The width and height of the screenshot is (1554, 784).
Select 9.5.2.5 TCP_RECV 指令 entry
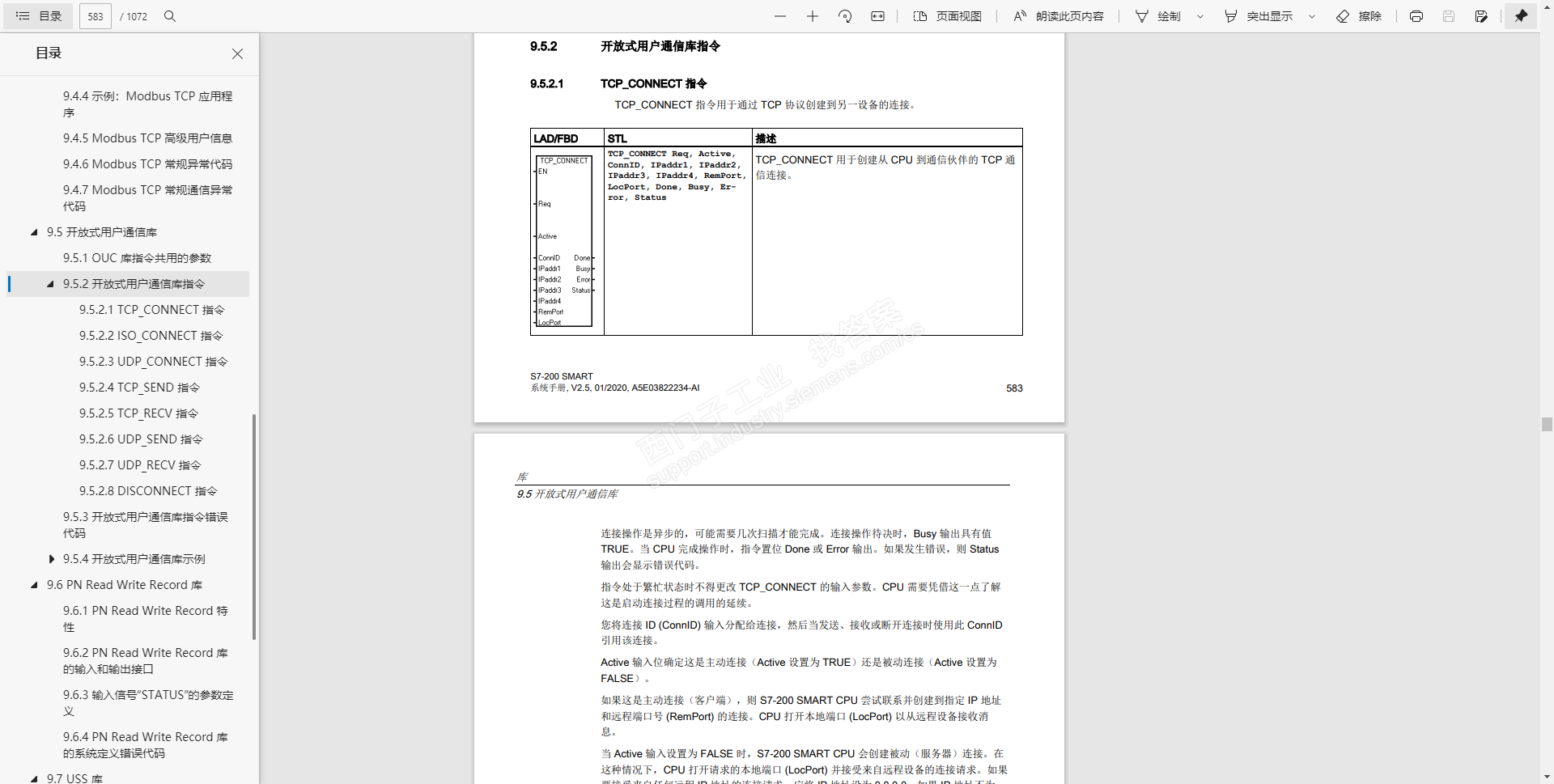(x=139, y=413)
